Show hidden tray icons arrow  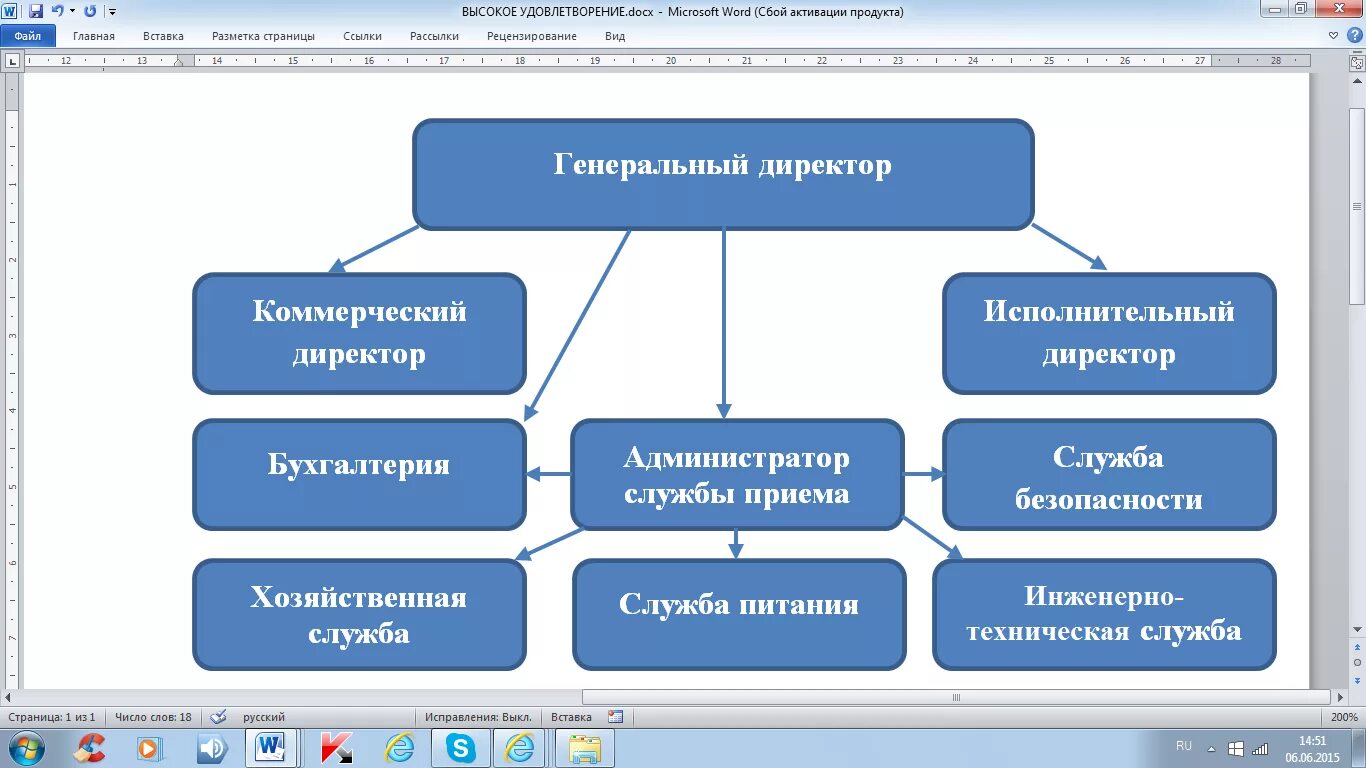click(x=1211, y=748)
